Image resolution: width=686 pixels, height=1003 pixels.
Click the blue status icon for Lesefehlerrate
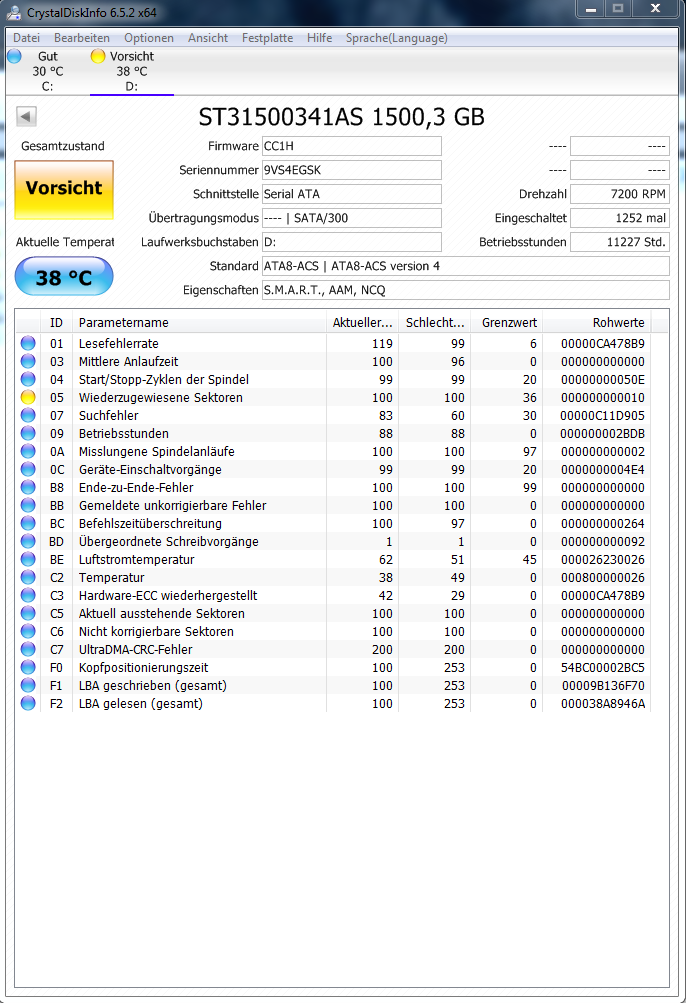(x=28, y=344)
